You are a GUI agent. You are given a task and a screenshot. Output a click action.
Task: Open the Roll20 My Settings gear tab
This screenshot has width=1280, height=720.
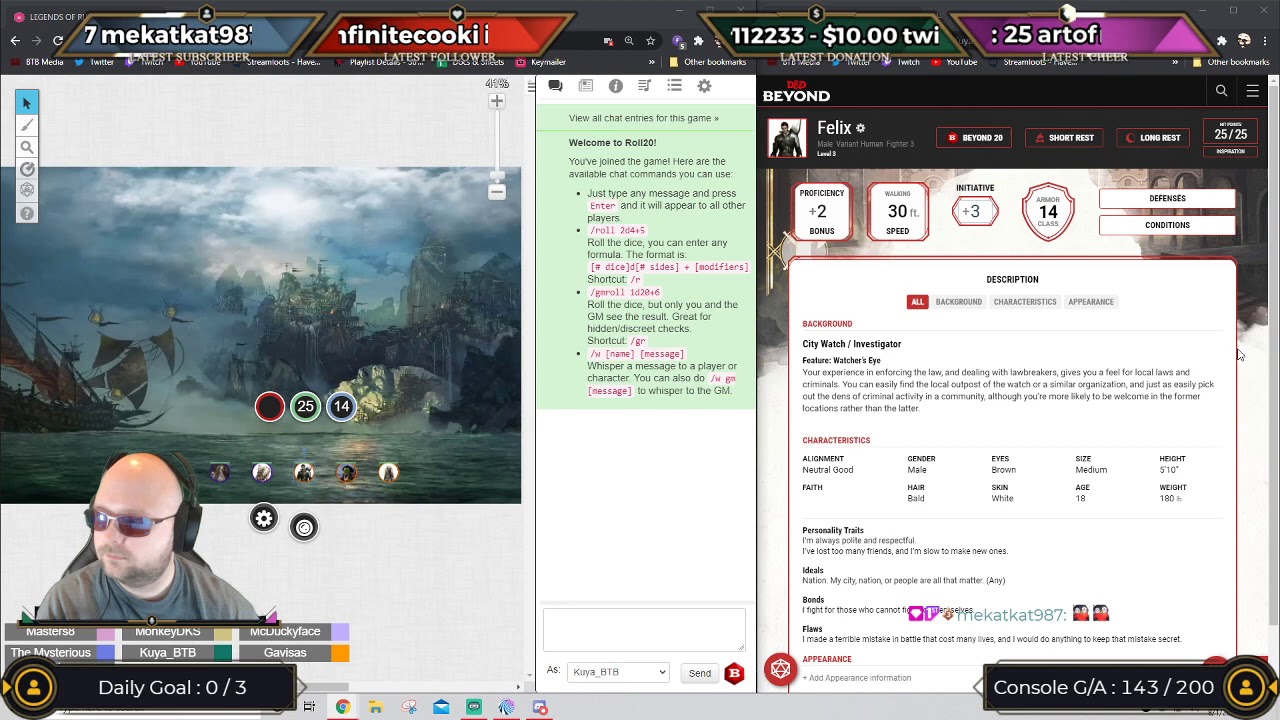coord(704,86)
